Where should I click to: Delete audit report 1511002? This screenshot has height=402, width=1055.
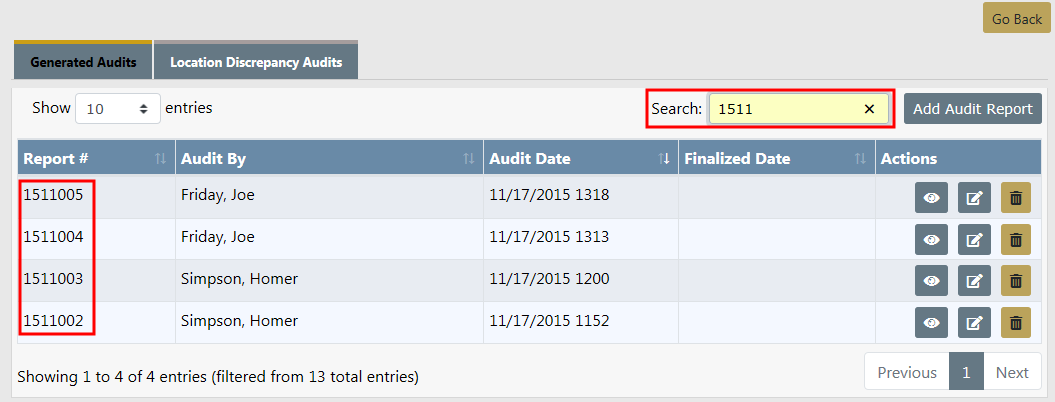1015,322
